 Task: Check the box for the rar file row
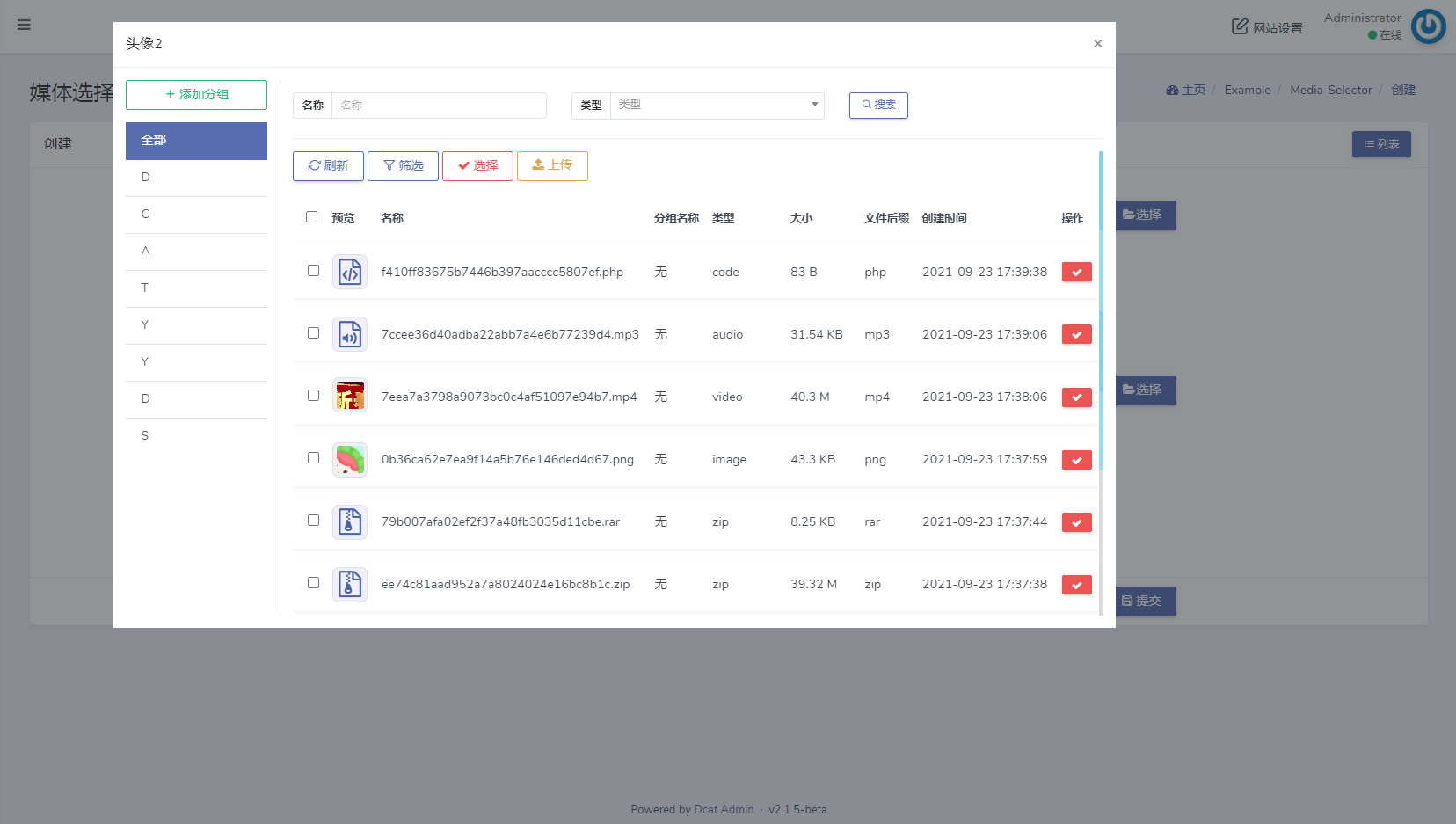tap(313, 521)
